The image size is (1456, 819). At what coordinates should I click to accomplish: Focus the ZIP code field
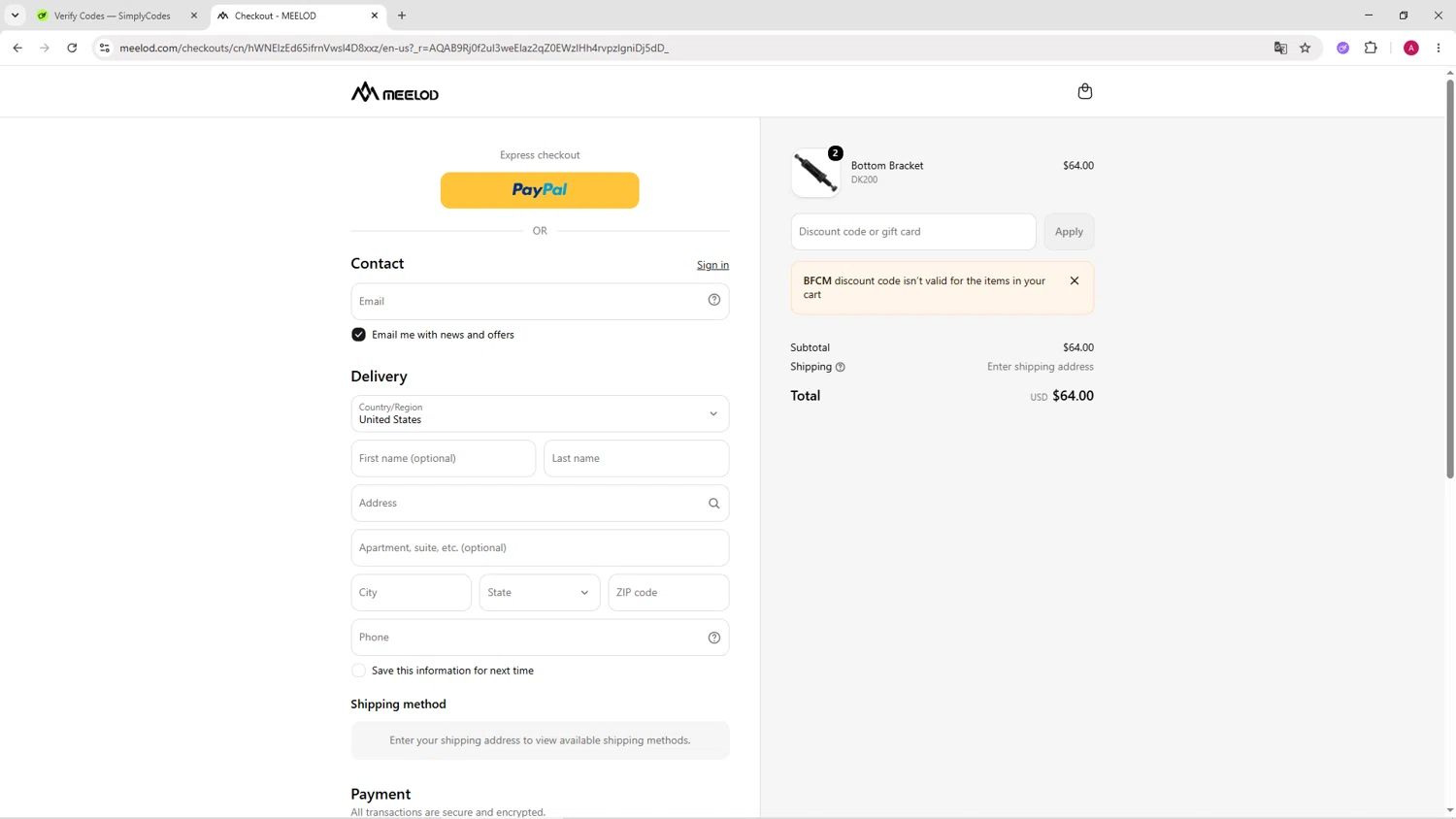pyautogui.click(x=669, y=593)
